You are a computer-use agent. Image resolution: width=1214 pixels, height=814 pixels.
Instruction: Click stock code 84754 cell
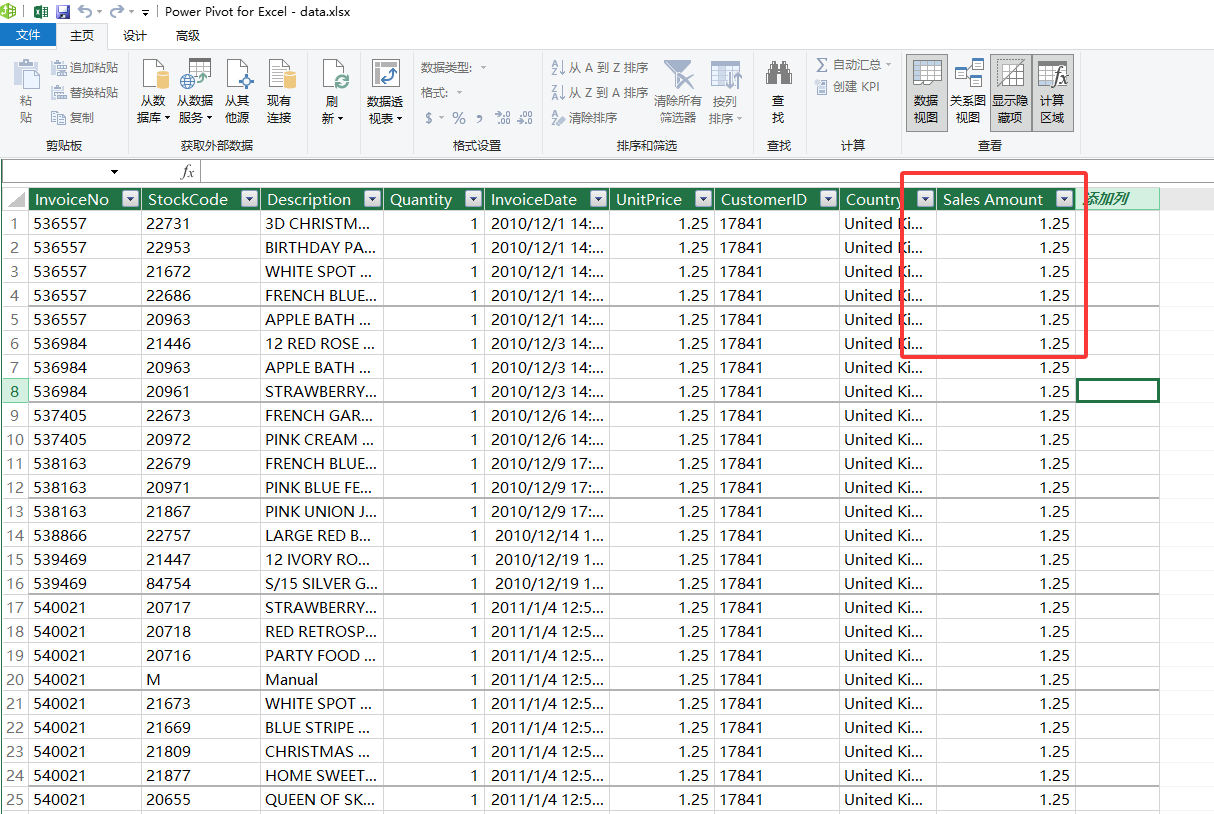[x=200, y=583]
